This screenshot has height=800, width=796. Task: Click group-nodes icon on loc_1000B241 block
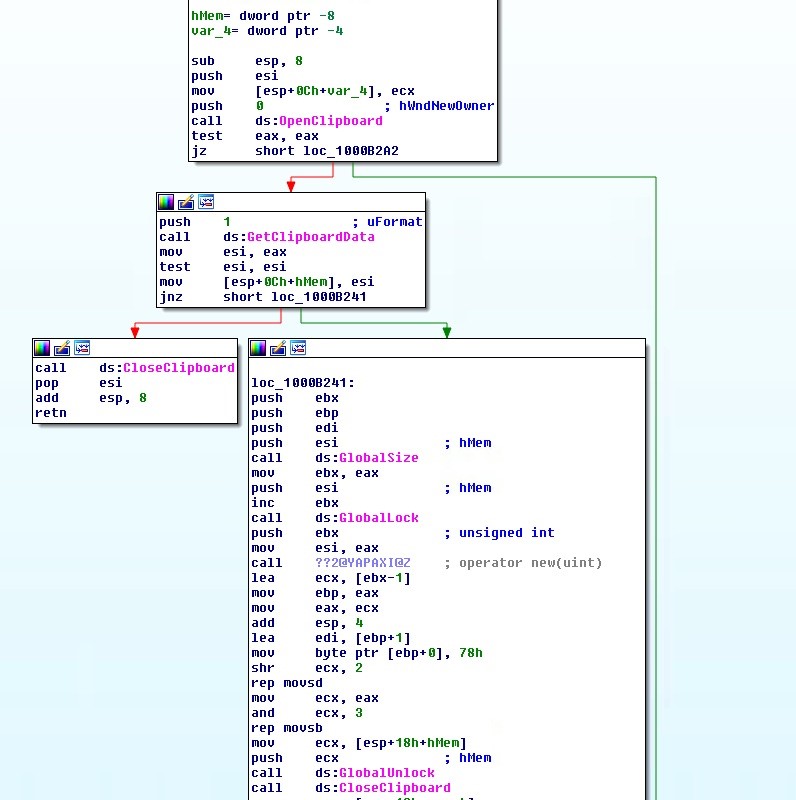[297, 347]
